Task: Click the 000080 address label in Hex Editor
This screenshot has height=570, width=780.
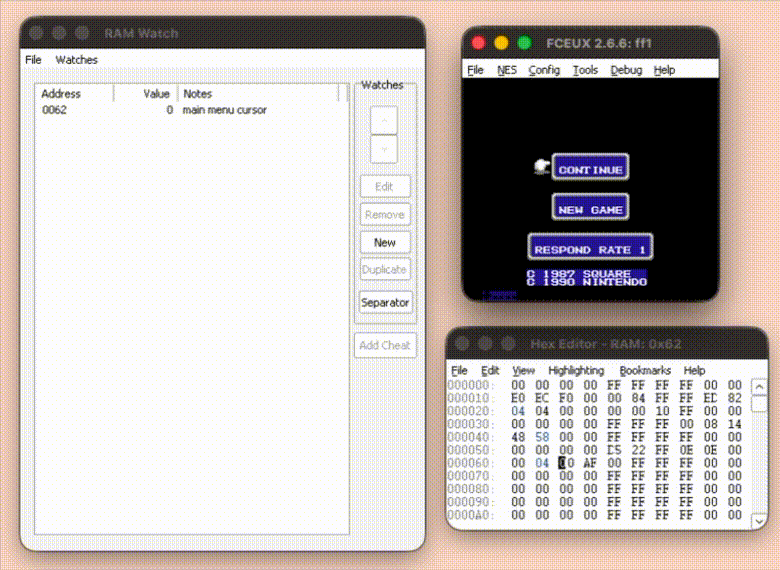Action: pyautogui.click(x=470, y=489)
